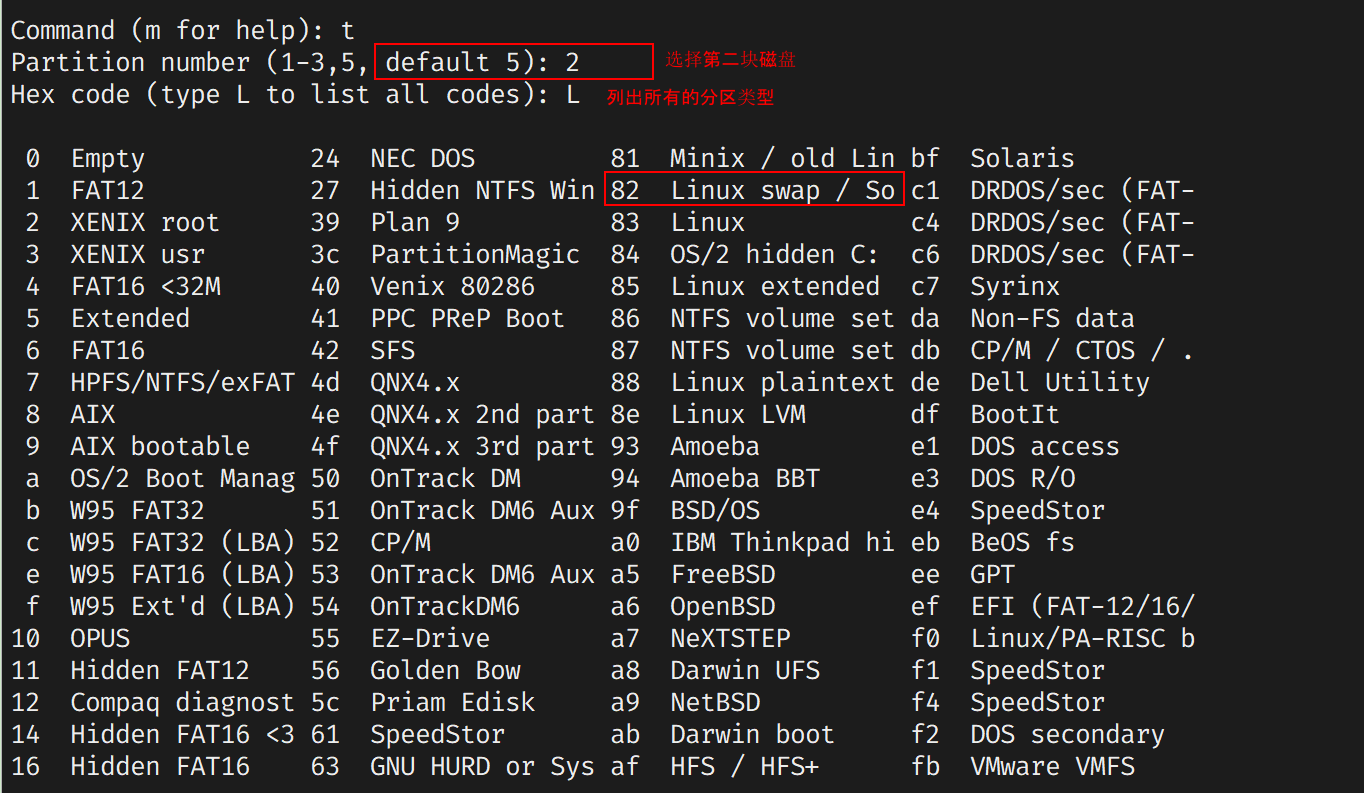The width and height of the screenshot is (1364, 793).
Task: Click the 'default 5): 2' red-boxed input
Action: 514,62
